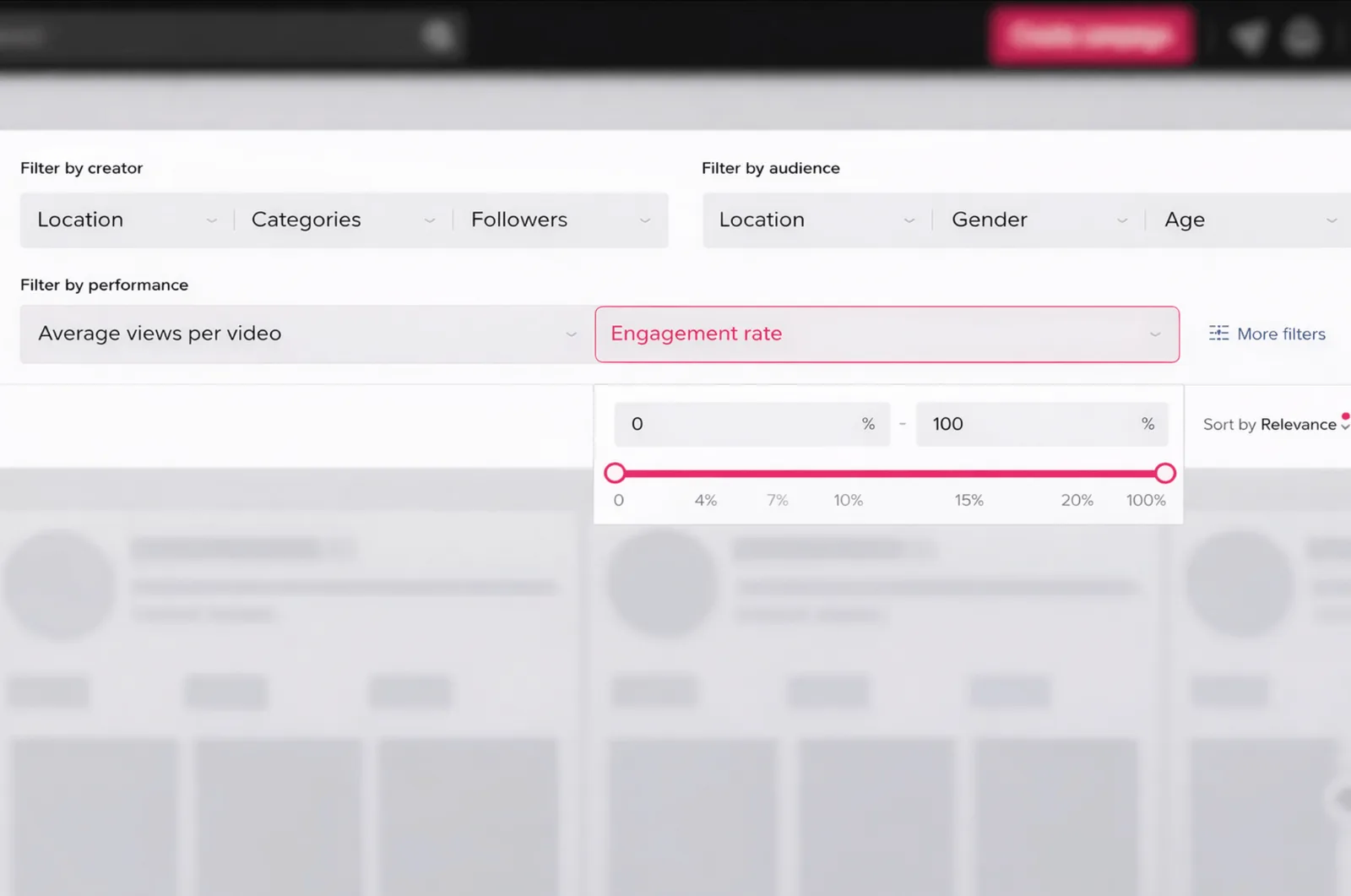This screenshot has height=896, width=1351.
Task: Click the left engagement slider handle
Action: click(x=616, y=473)
